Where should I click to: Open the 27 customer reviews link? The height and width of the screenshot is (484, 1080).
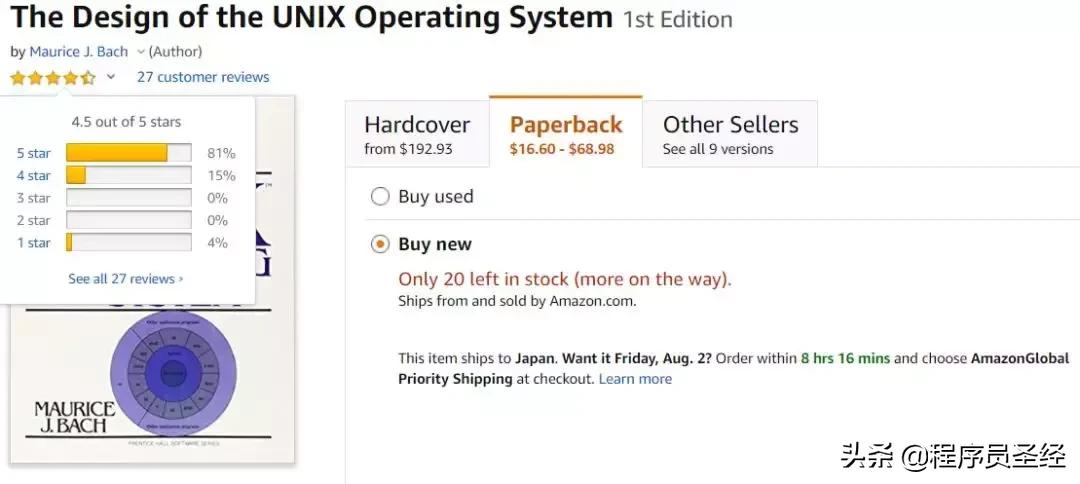coord(203,77)
